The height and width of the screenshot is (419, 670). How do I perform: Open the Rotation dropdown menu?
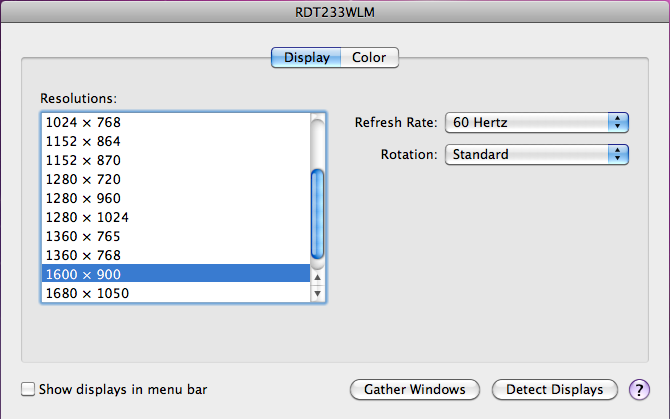[535, 154]
